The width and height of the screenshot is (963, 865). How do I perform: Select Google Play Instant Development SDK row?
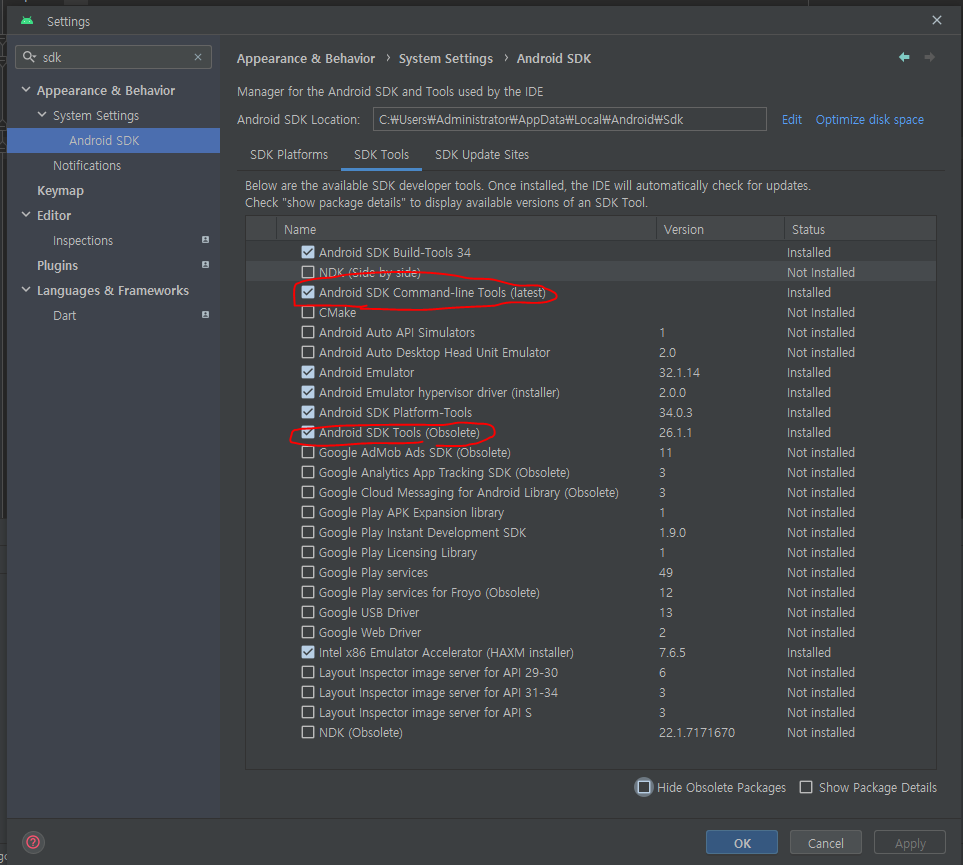(x=591, y=533)
